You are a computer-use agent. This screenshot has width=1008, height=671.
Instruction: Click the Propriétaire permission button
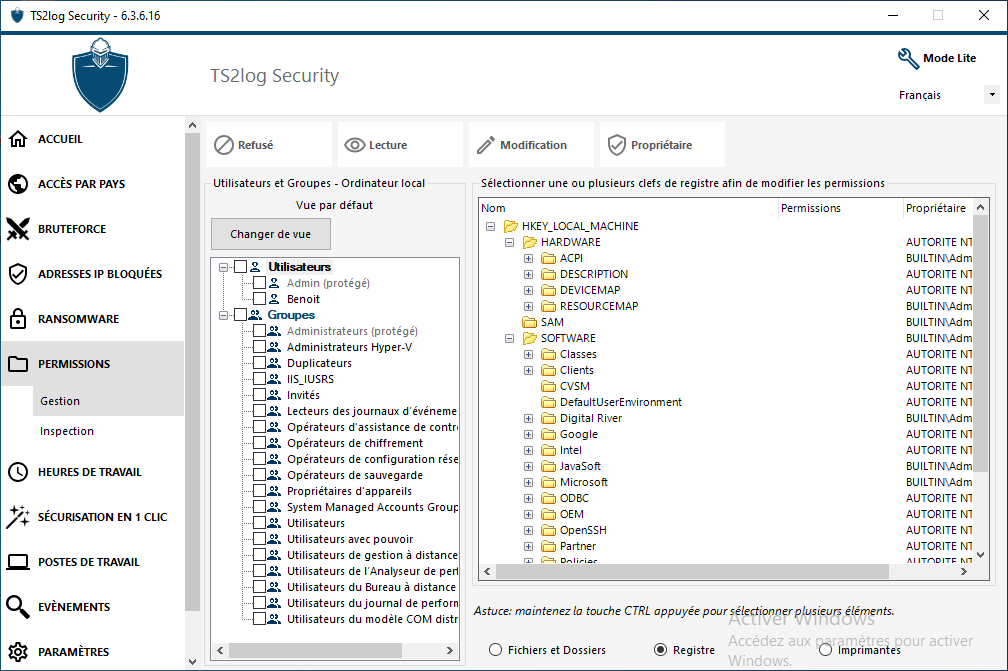tap(663, 145)
